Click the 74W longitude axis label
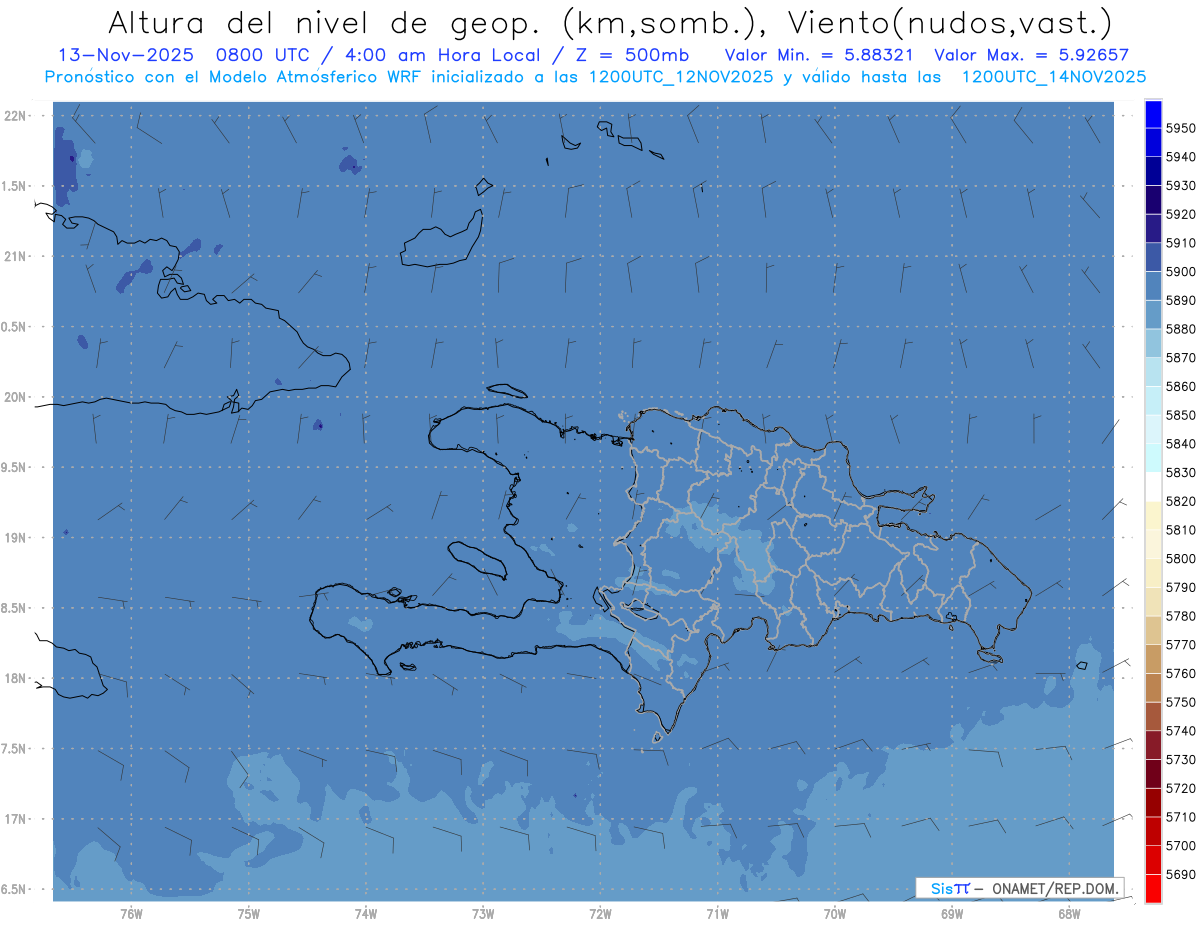This screenshot has width=1200, height=927. 365,914
